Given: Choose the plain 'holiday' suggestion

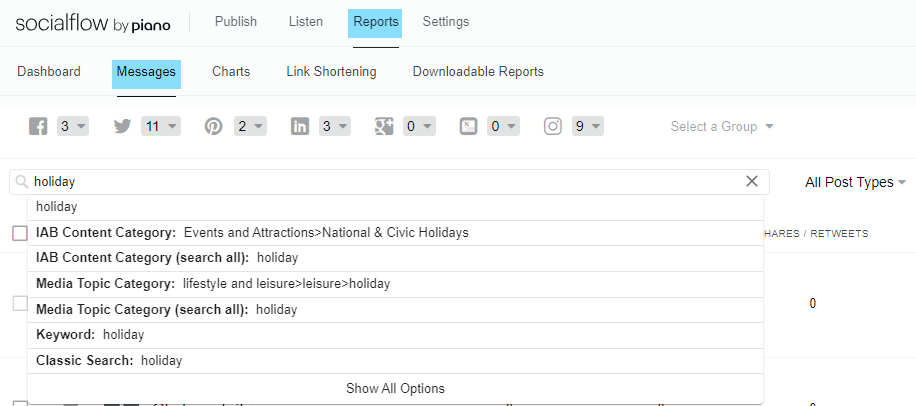Looking at the screenshot, I should click(395, 207).
